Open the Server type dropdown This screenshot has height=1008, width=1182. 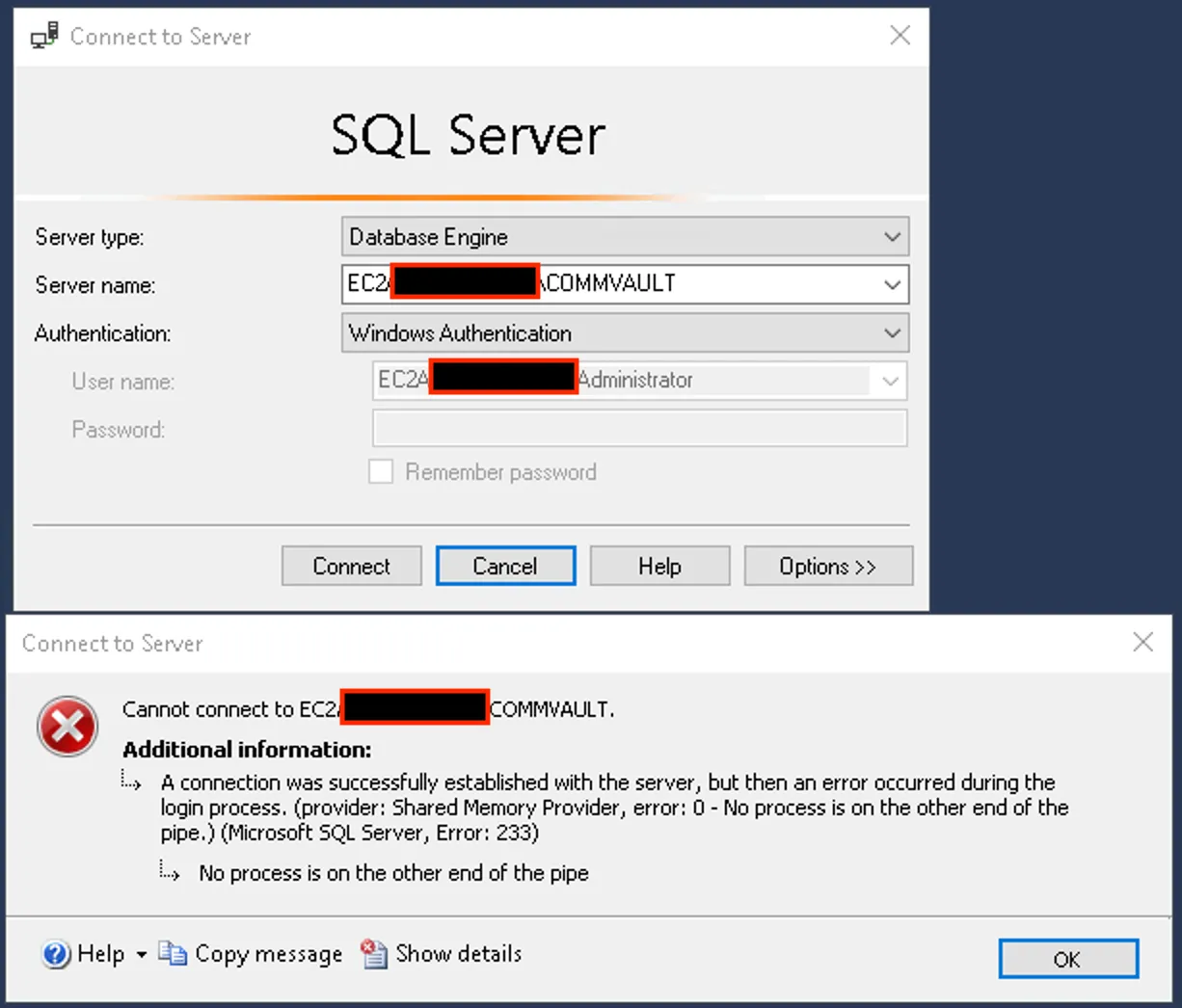[625, 236]
